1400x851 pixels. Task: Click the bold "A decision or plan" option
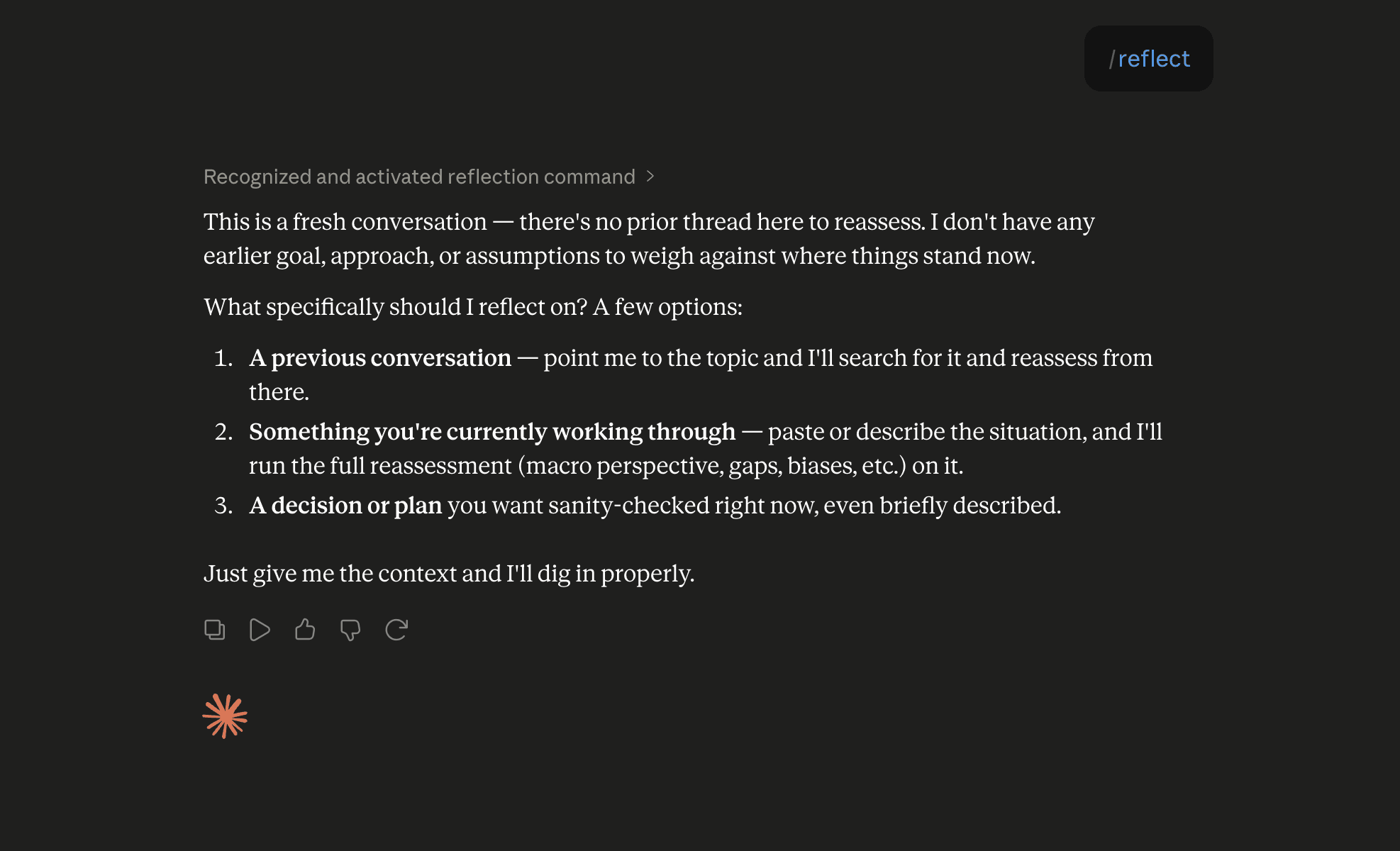345,506
